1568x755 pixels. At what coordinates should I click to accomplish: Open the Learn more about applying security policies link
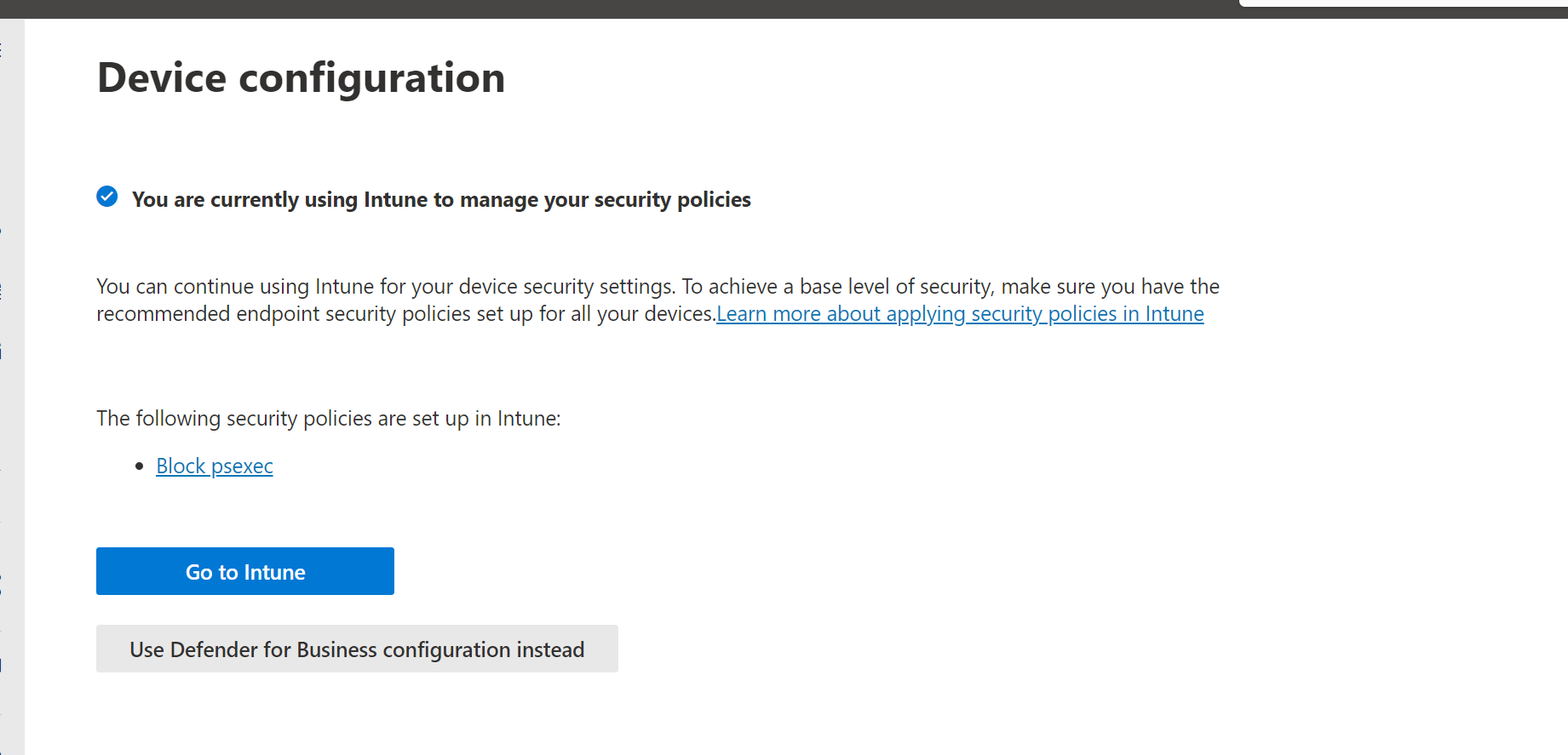point(960,314)
